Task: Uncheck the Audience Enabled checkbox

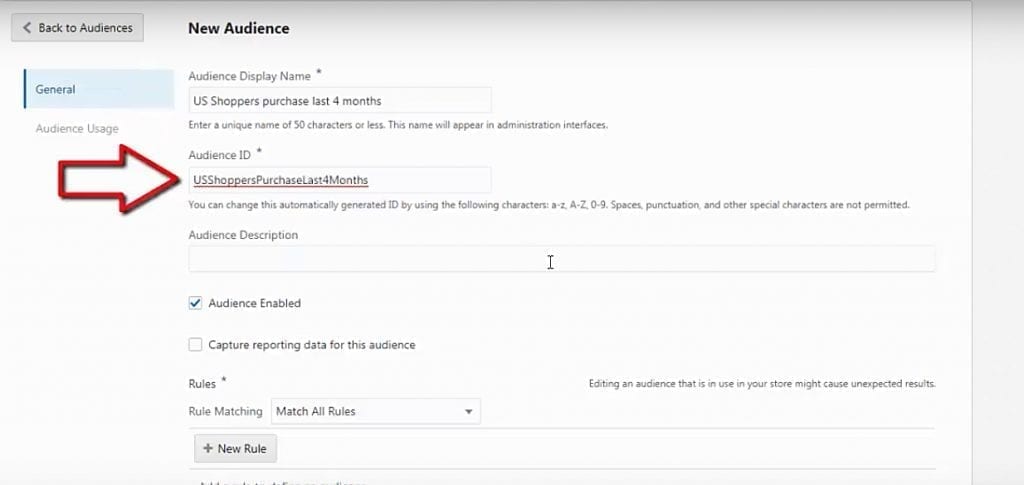Action: coord(195,303)
